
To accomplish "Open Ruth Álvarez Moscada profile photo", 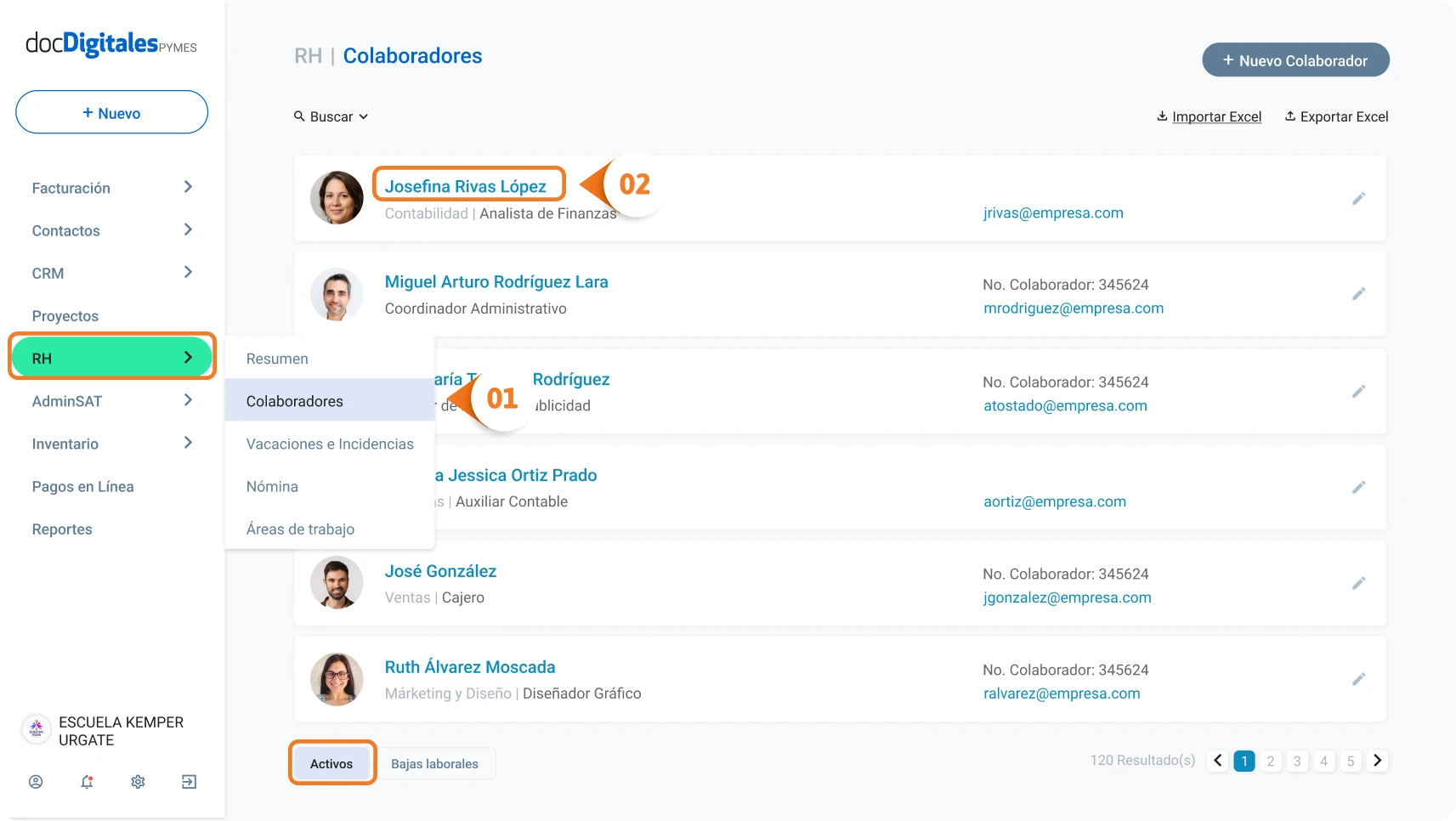I will (x=337, y=679).
